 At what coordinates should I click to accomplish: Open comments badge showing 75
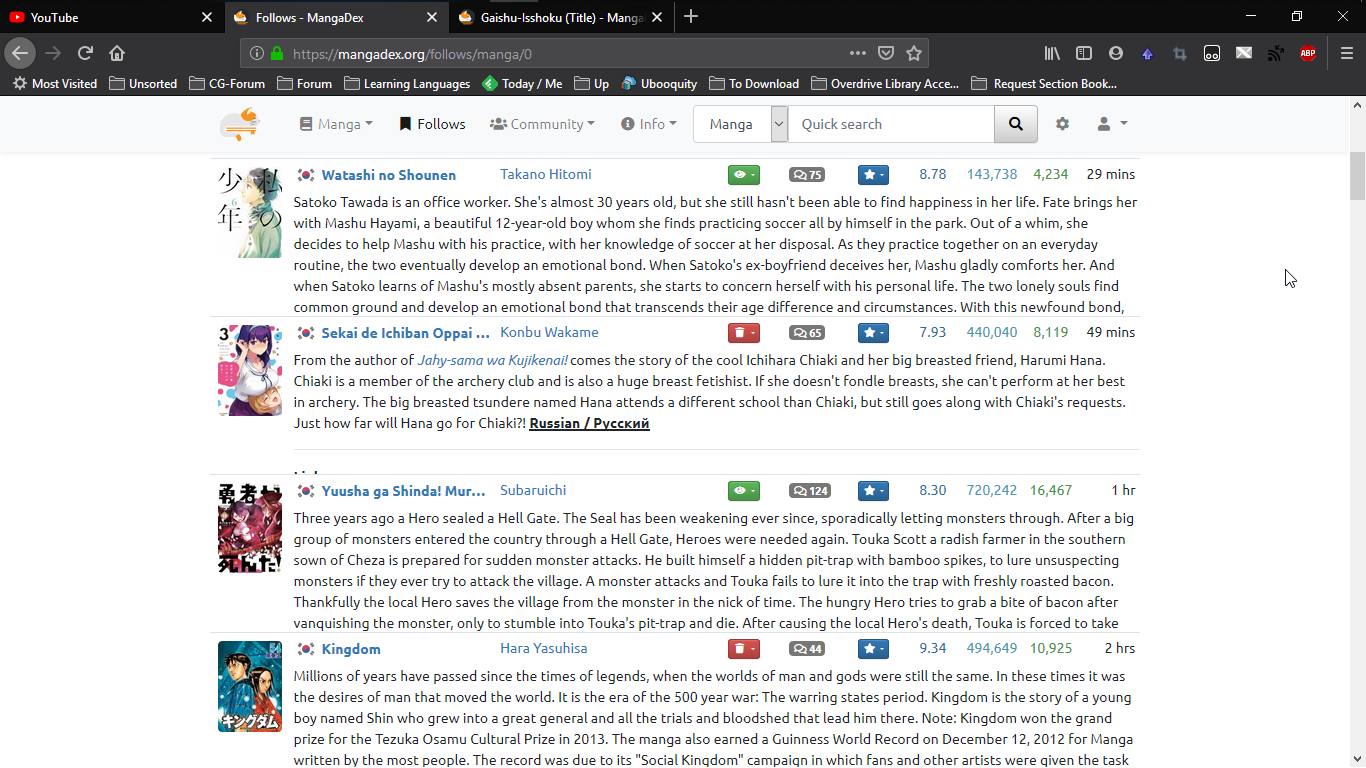(x=806, y=175)
